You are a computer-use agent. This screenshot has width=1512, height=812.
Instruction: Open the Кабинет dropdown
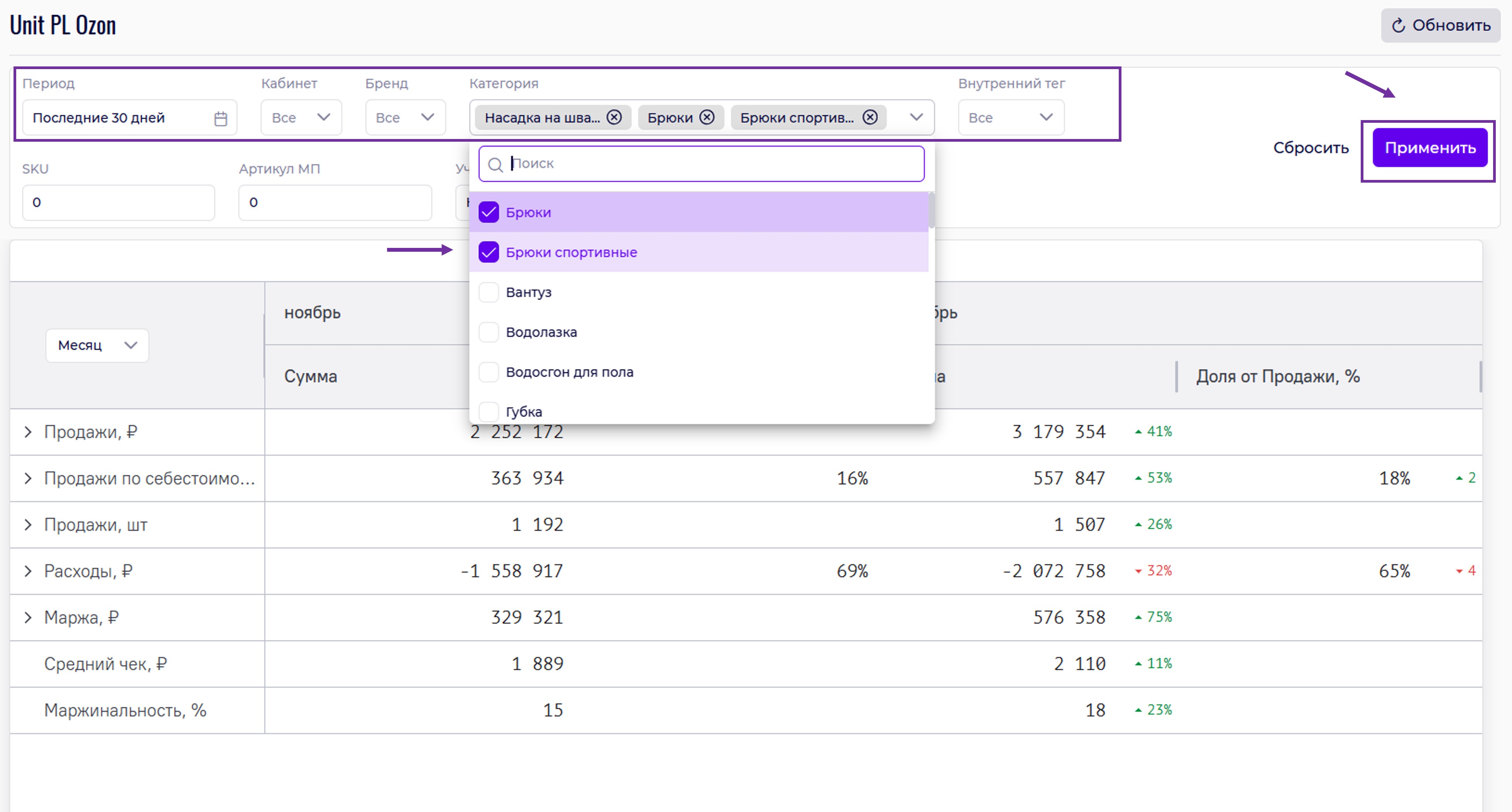pos(301,117)
